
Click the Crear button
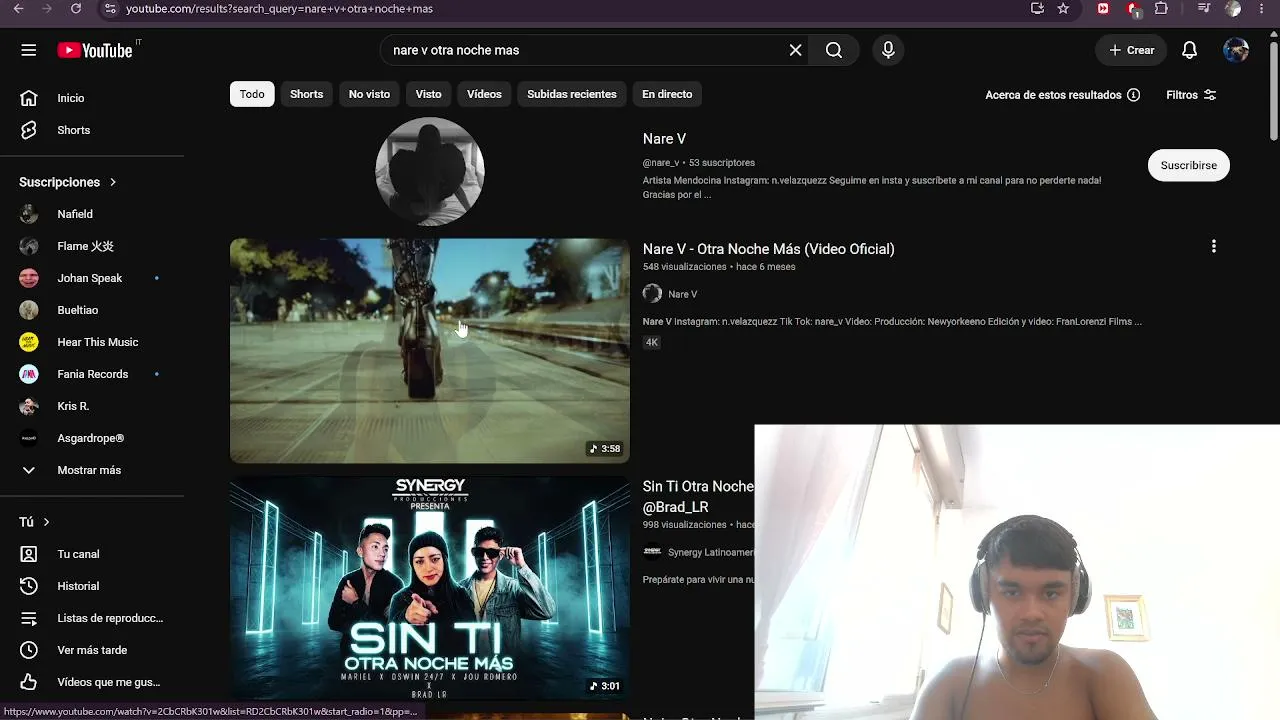[x=1131, y=50]
